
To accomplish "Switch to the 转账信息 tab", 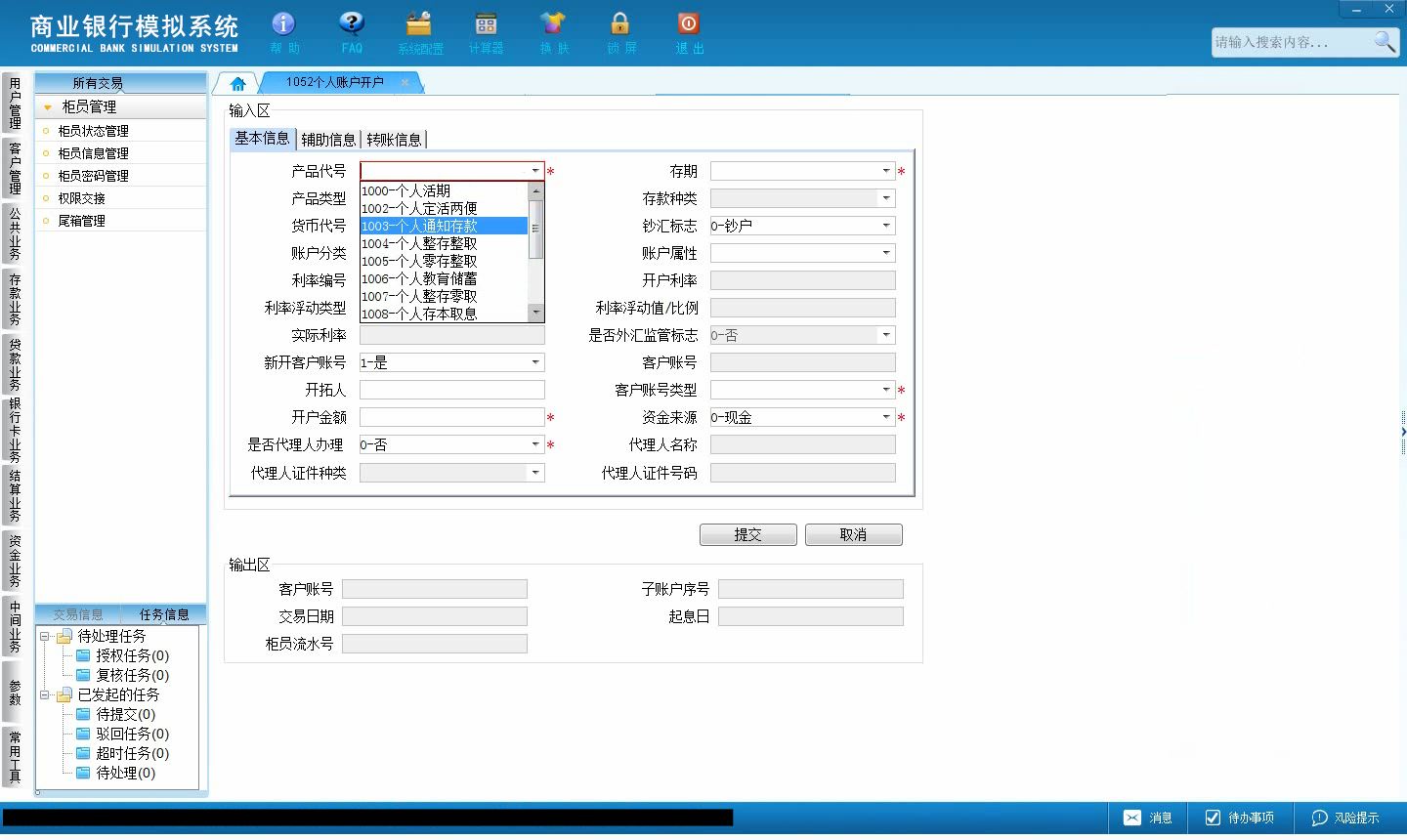I will 394,140.
